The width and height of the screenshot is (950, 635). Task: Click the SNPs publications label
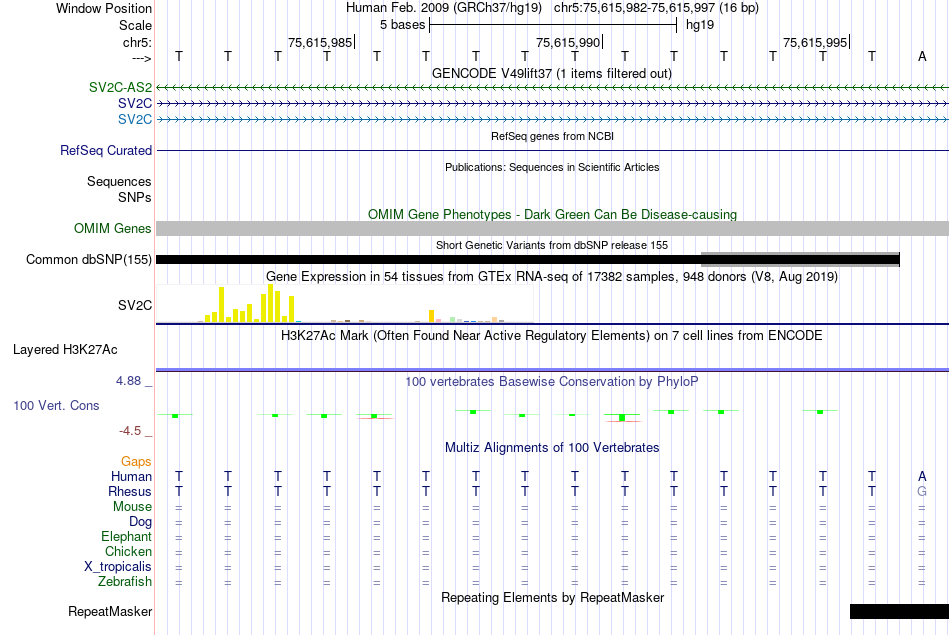point(135,198)
